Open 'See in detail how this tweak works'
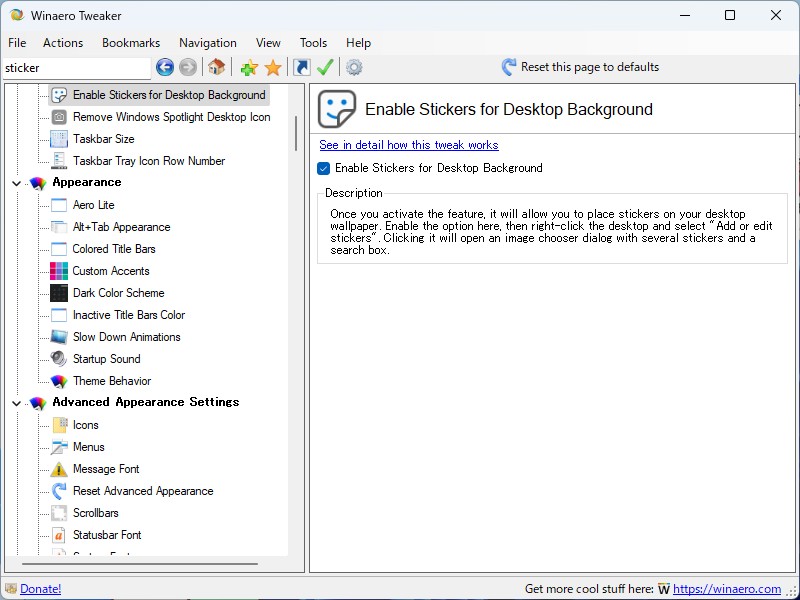The width and height of the screenshot is (800, 600). tap(409, 145)
